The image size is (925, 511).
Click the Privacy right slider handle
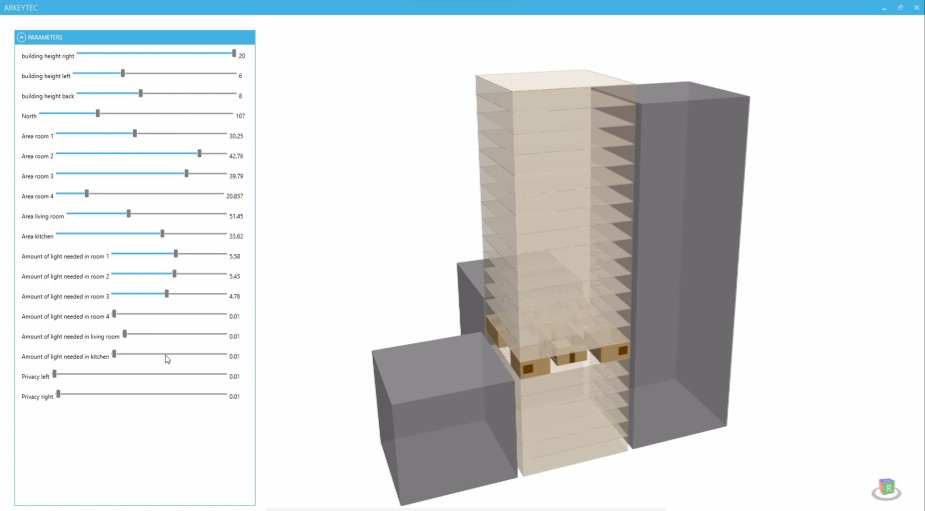pyautogui.click(x=58, y=394)
